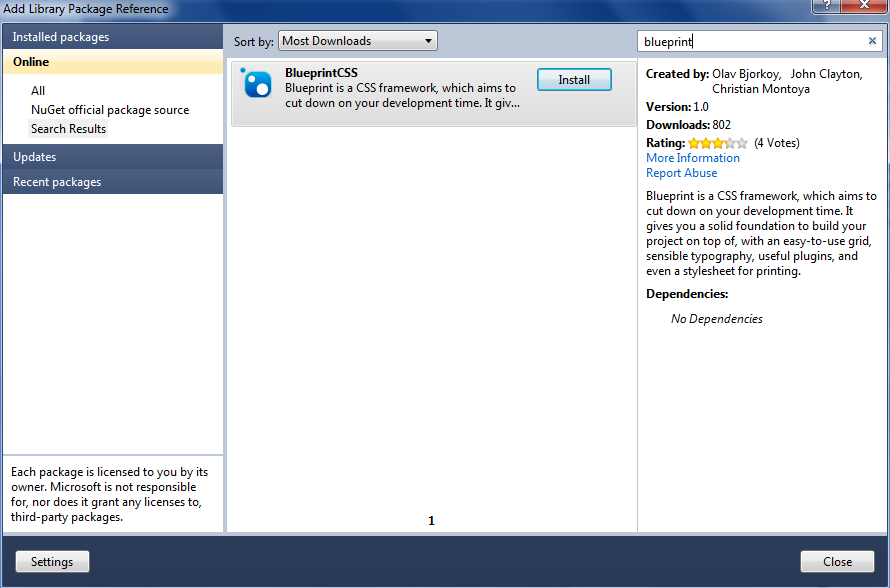Click the Report Abuse link
Viewport: 890px width, 588px height.
[x=681, y=172]
